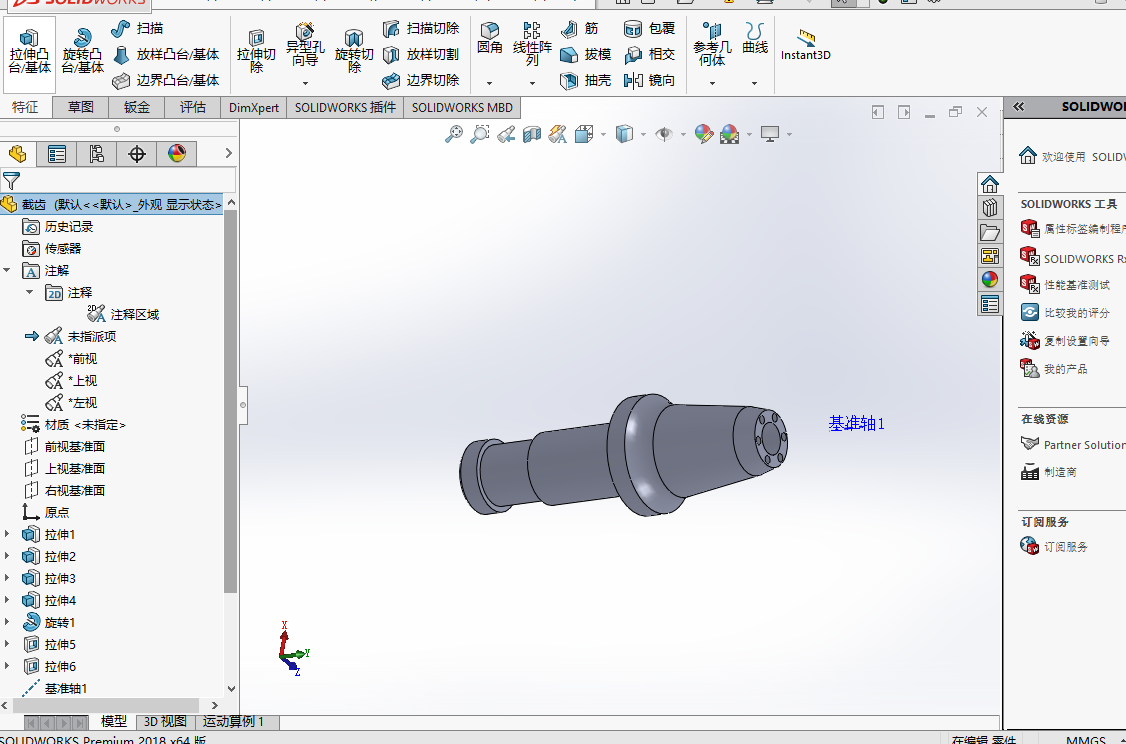Collapse the 注解 annotations node

tap(7, 271)
